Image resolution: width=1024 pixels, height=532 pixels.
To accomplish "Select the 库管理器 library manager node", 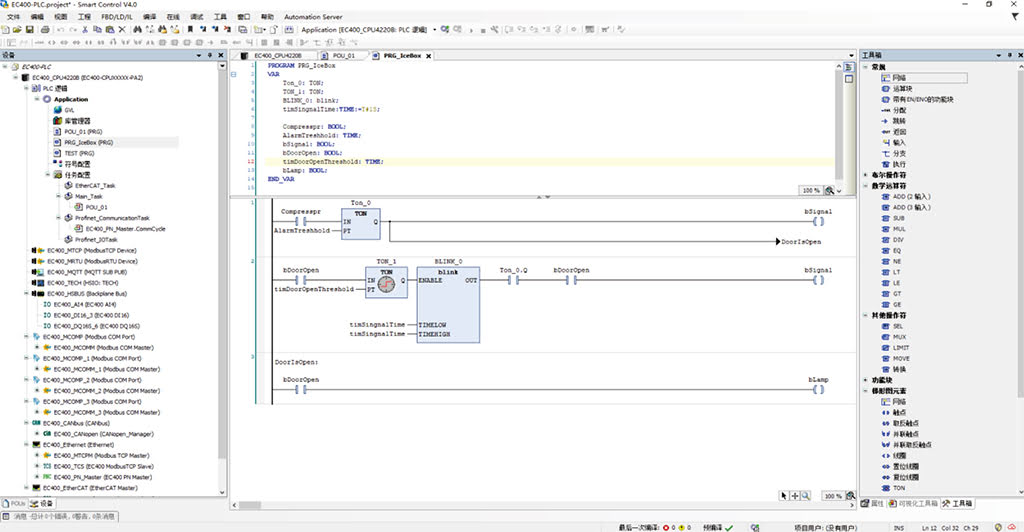I will (78, 120).
